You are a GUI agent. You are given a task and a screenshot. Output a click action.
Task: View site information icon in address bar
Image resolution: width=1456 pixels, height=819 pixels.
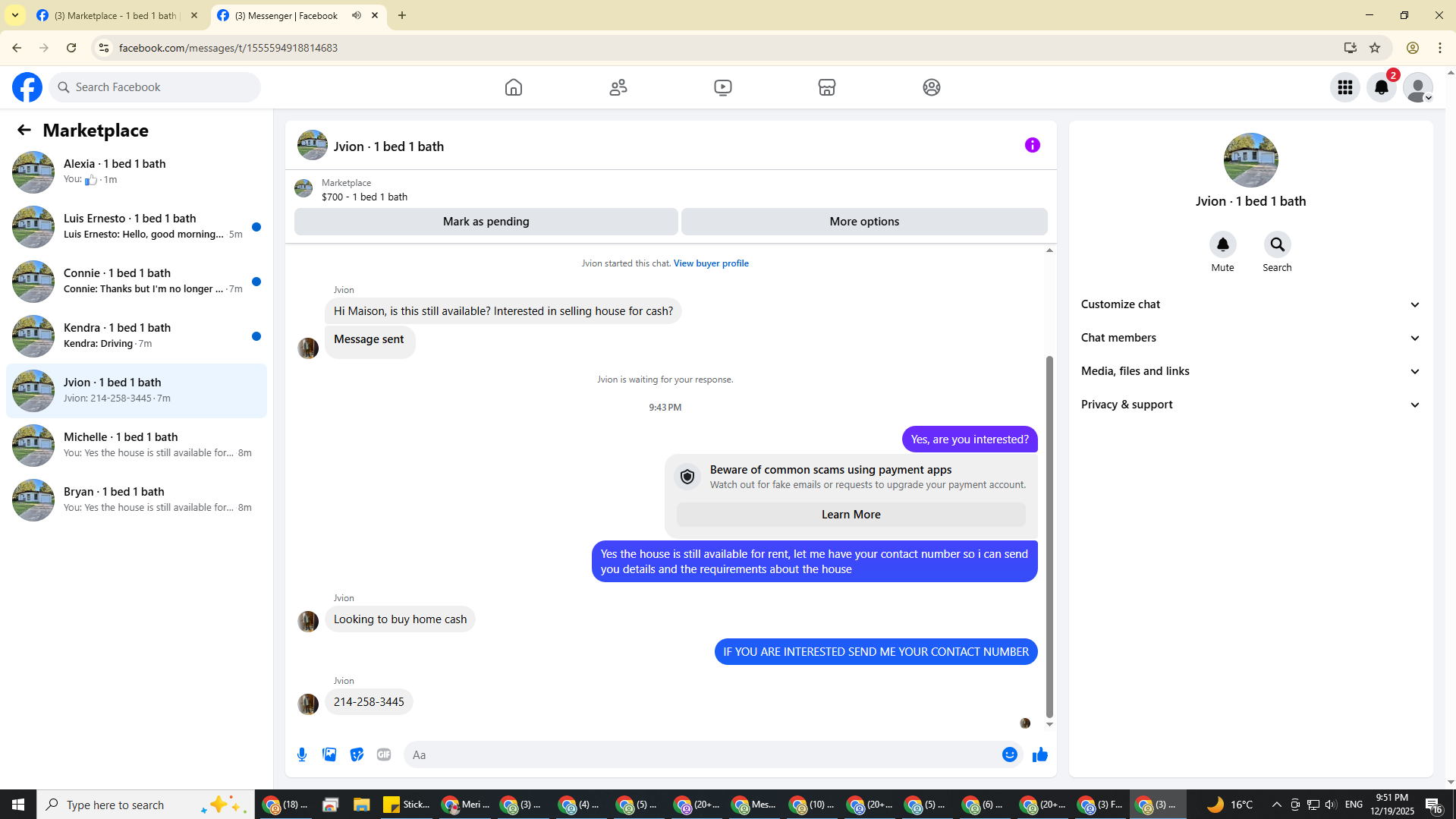pos(104,48)
